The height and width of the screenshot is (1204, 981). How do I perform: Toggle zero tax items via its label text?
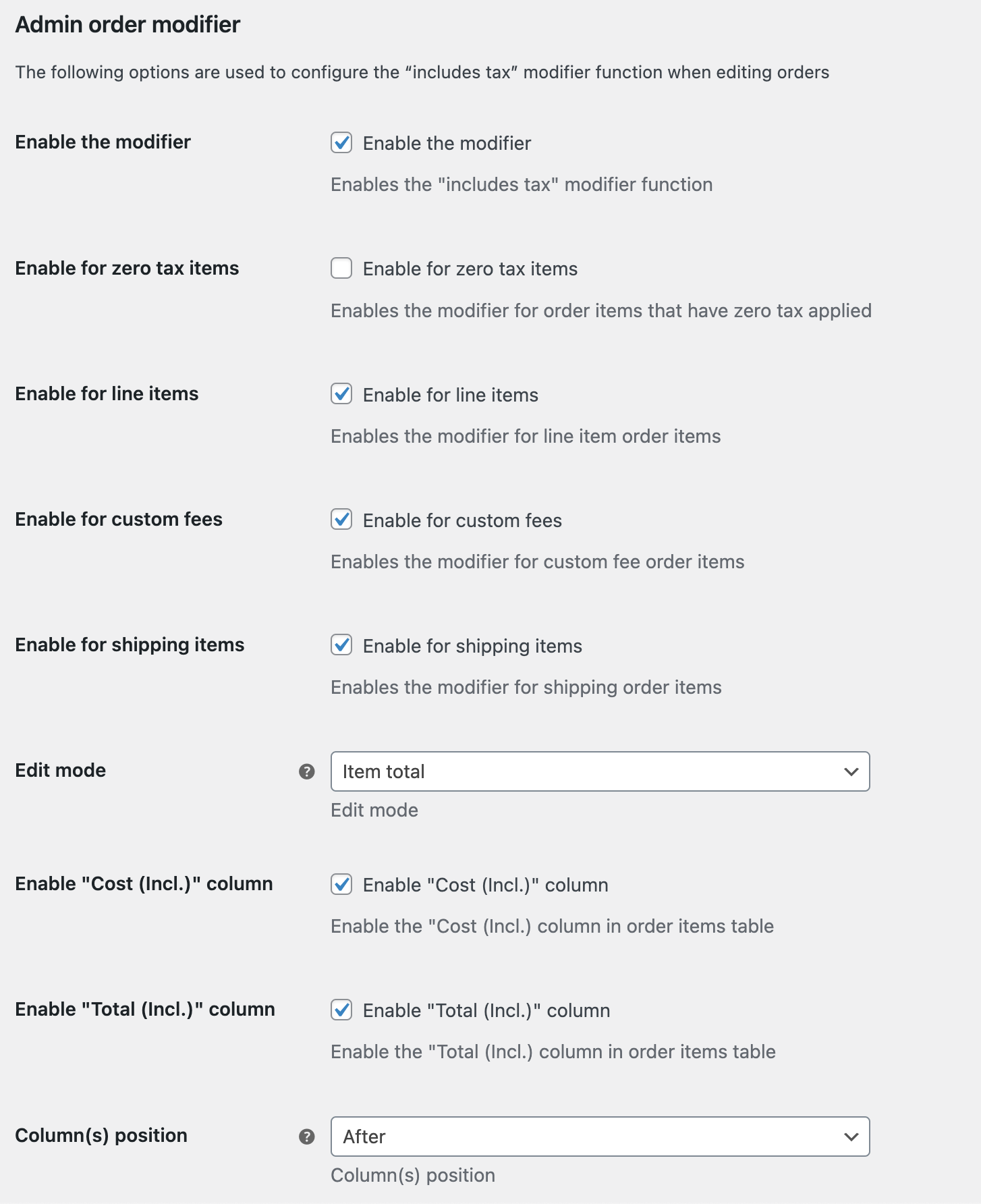[469, 269]
